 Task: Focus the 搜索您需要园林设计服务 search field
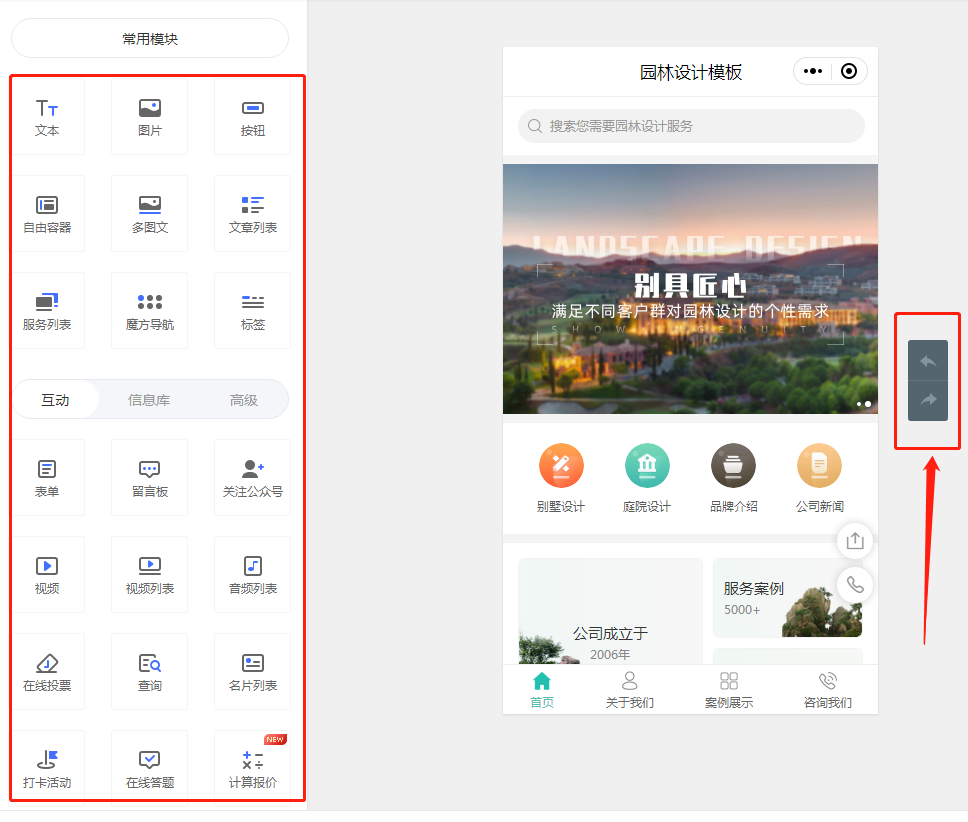pos(691,126)
